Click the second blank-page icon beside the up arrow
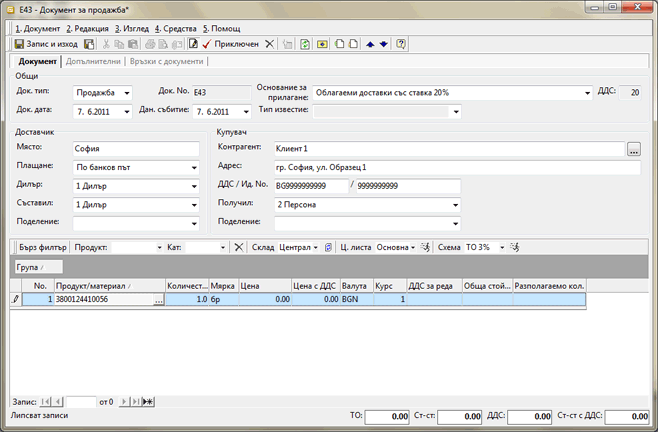This screenshot has height=432, width=658. (353, 44)
